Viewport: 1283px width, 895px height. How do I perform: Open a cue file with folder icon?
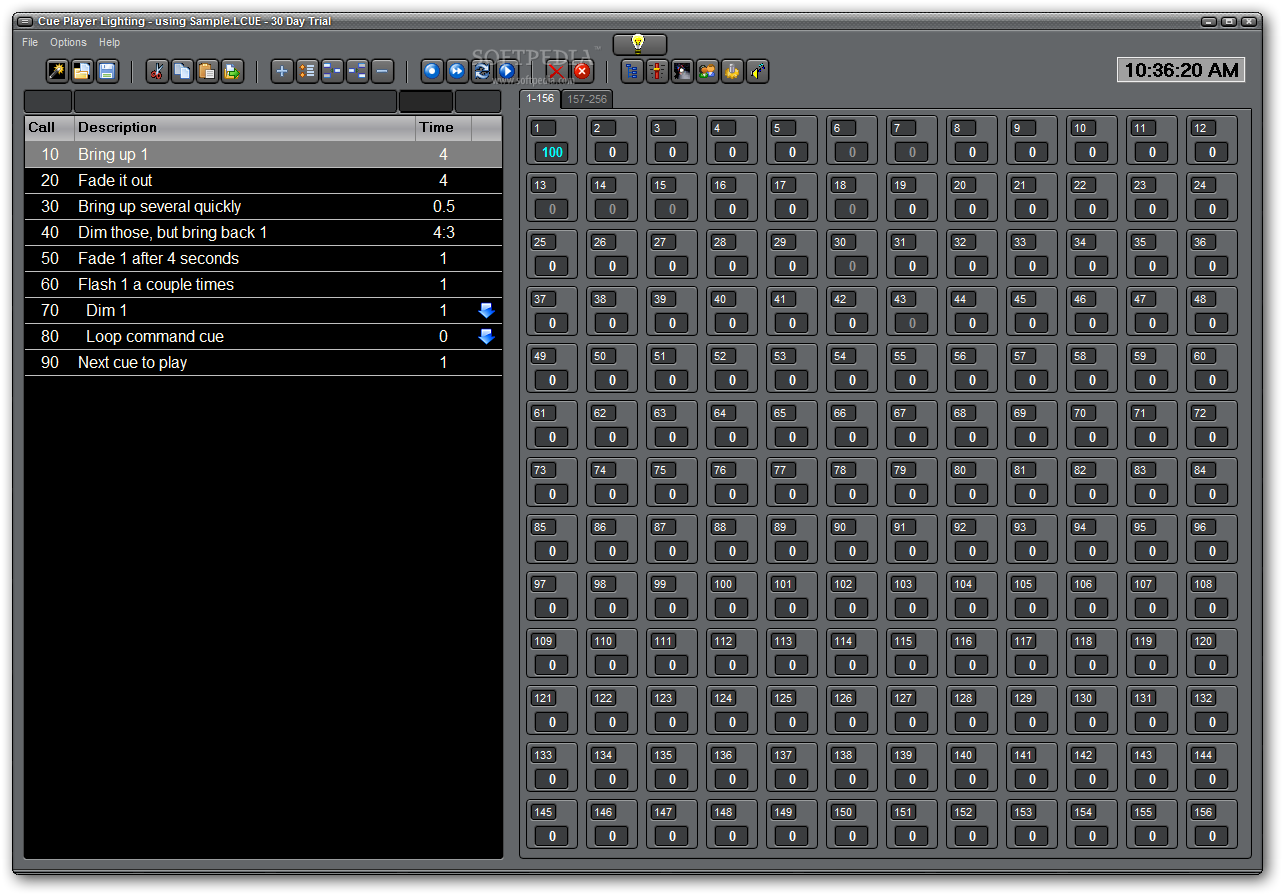pyautogui.click(x=82, y=71)
